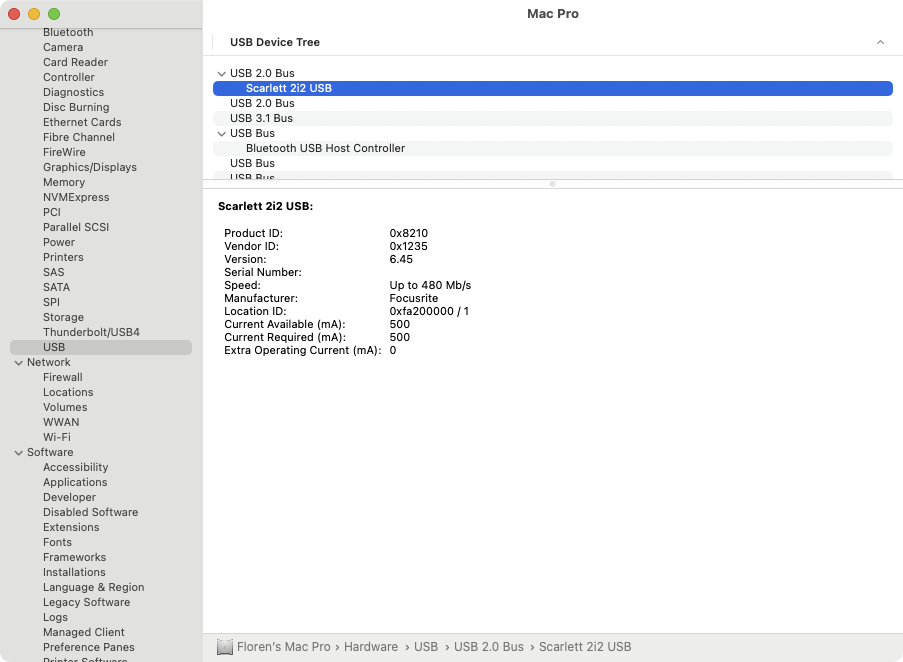Open Logs under Software

pyautogui.click(x=55, y=617)
